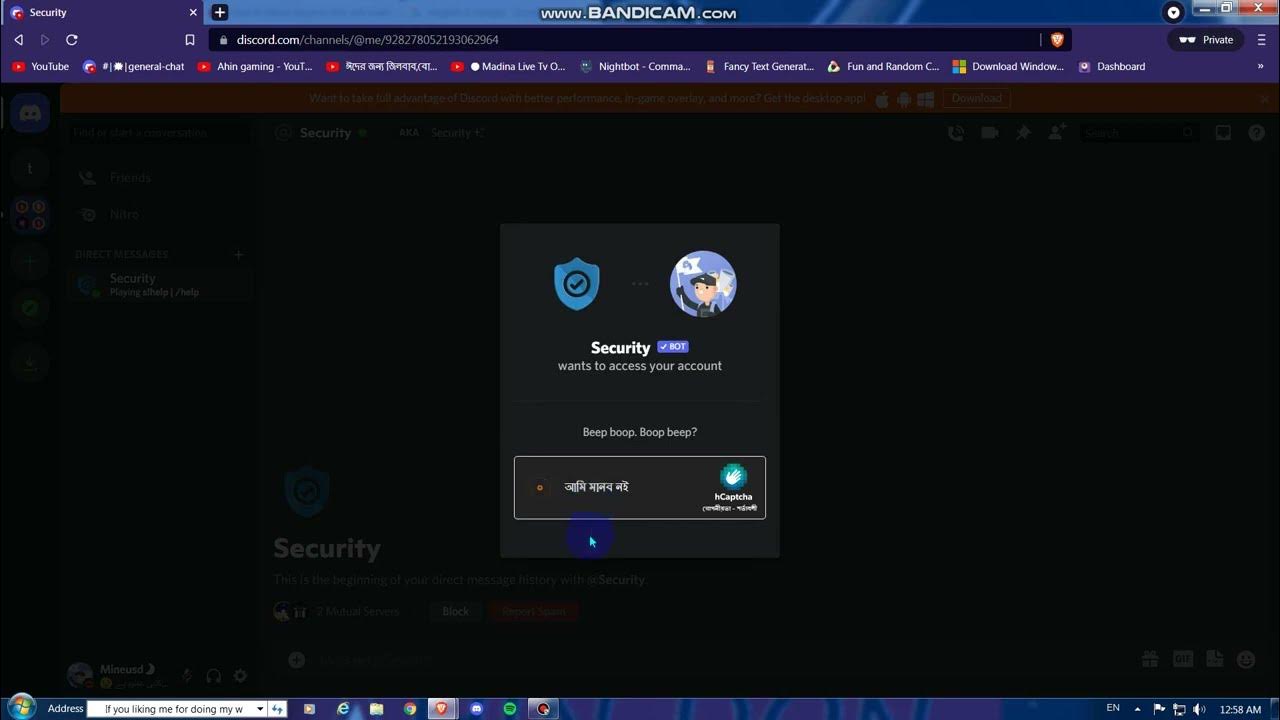Click the browser back button

pos(18,40)
